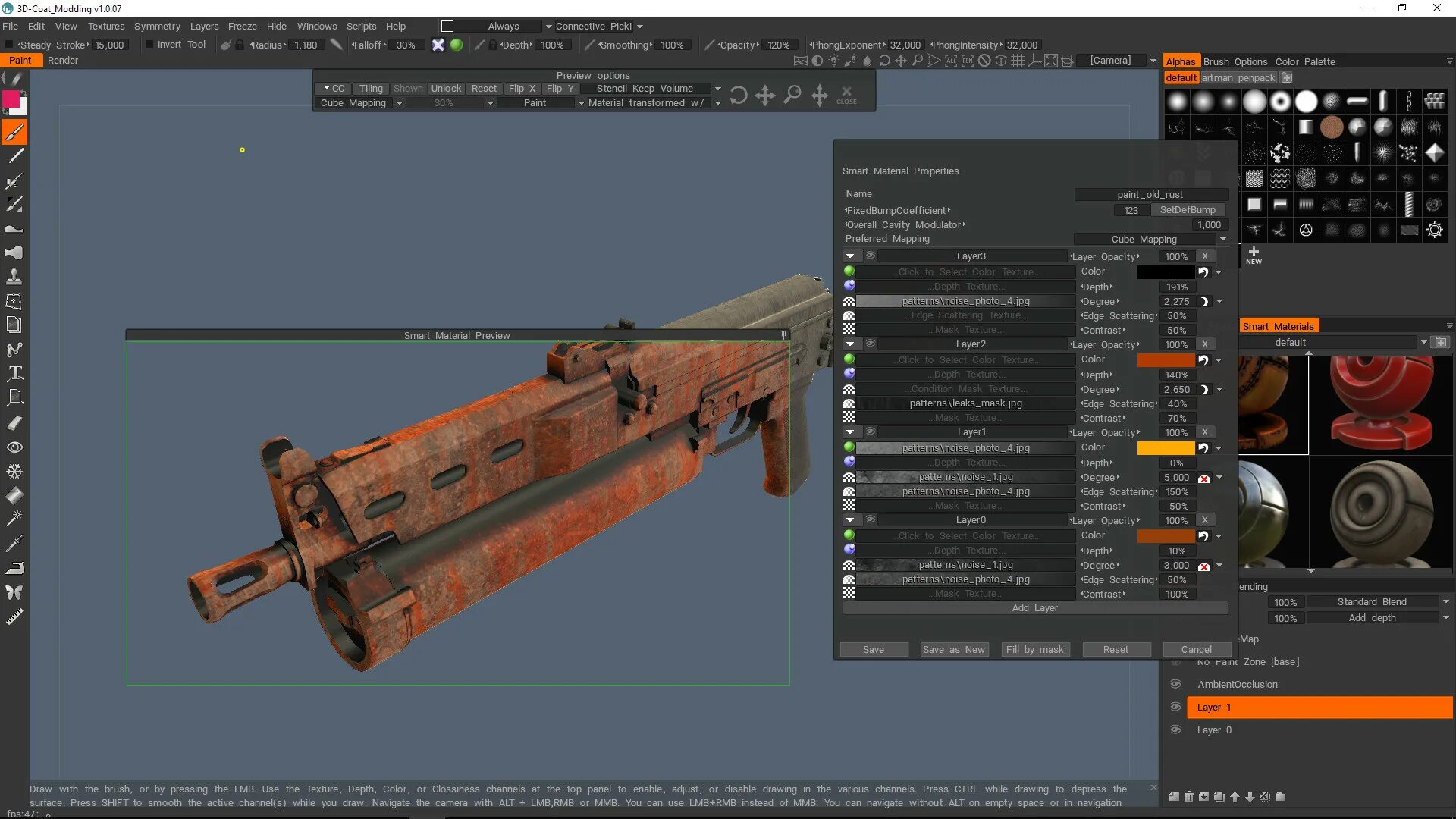Click Save as New button
Screen dimensions: 1456x819
coord(953,649)
